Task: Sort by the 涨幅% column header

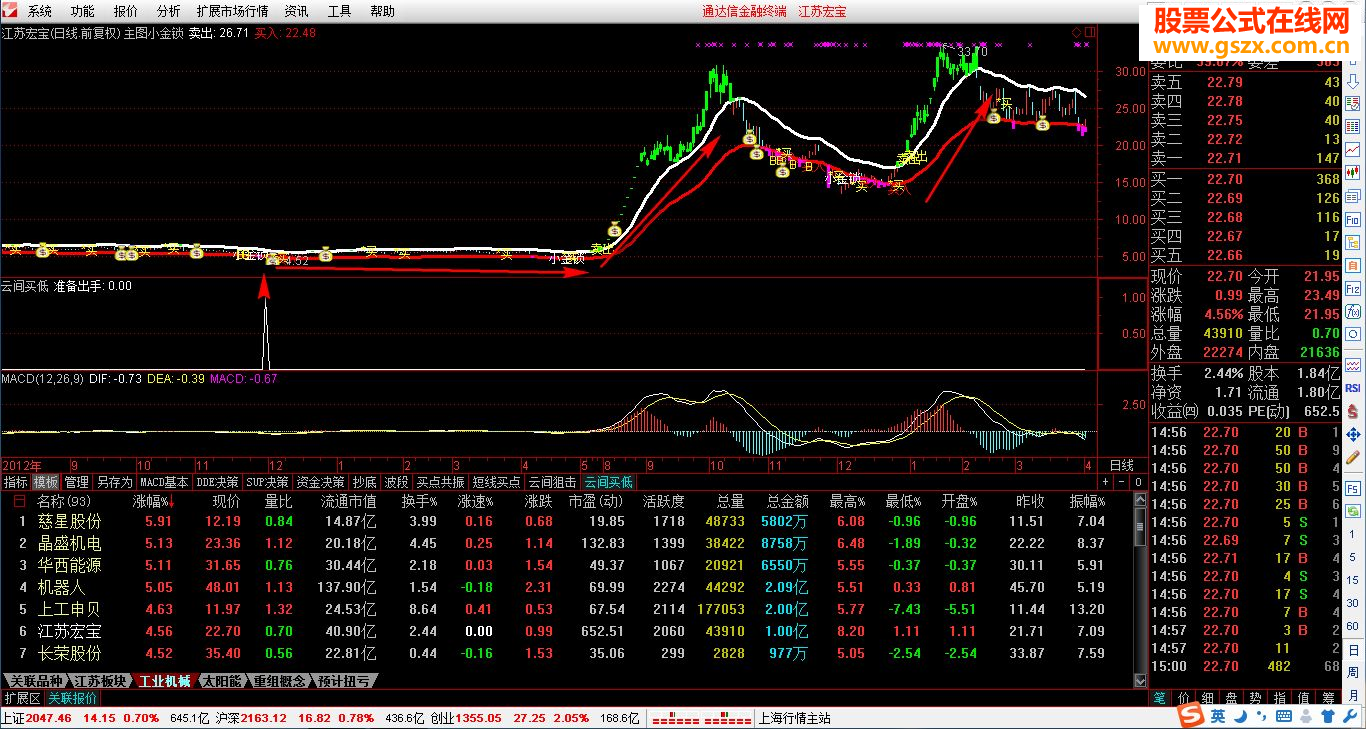Action: 153,501
